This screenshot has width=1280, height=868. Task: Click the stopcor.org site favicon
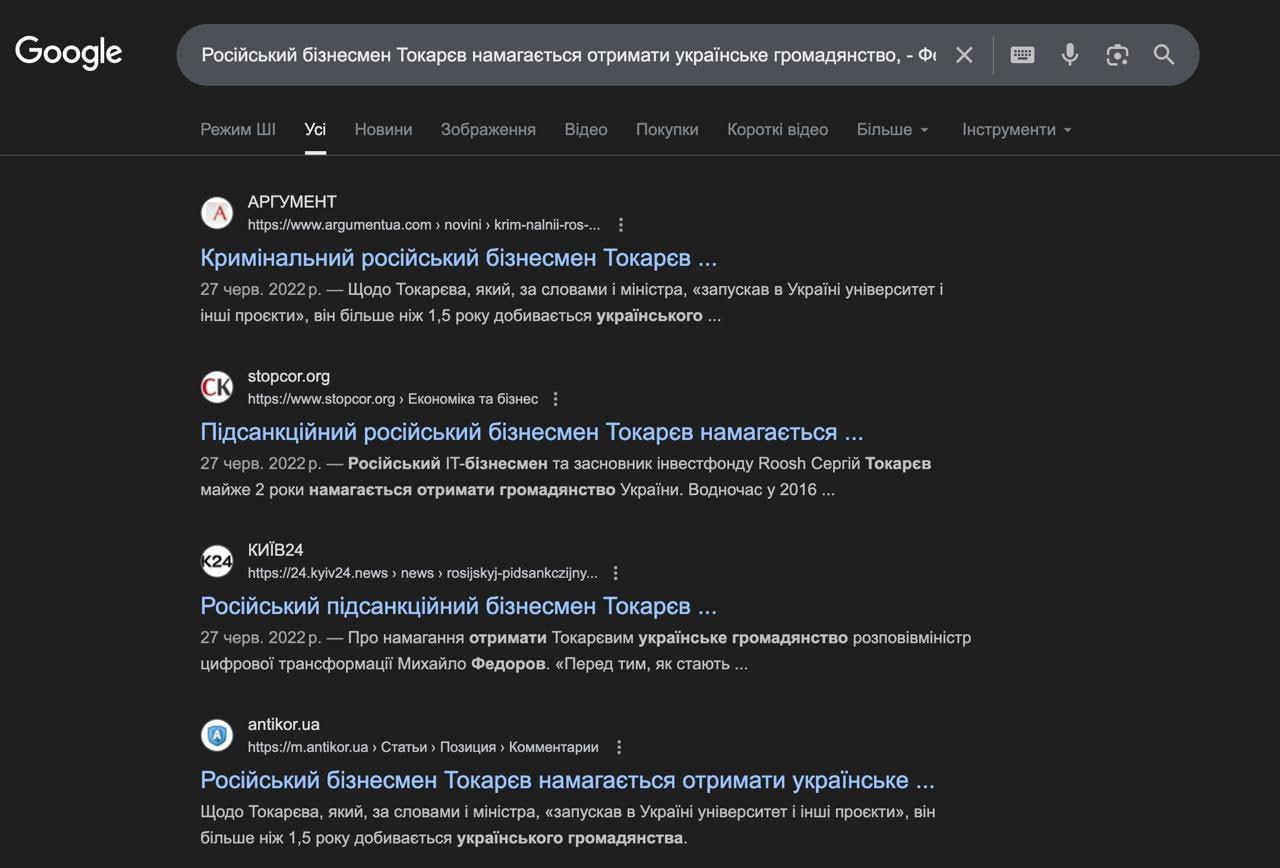pyautogui.click(x=217, y=387)
